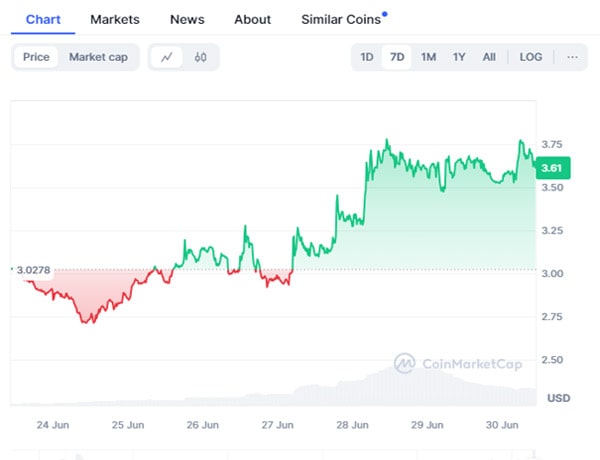600x460 pixels.
Task: Open the Similar Coins tab
Action: 341,20
